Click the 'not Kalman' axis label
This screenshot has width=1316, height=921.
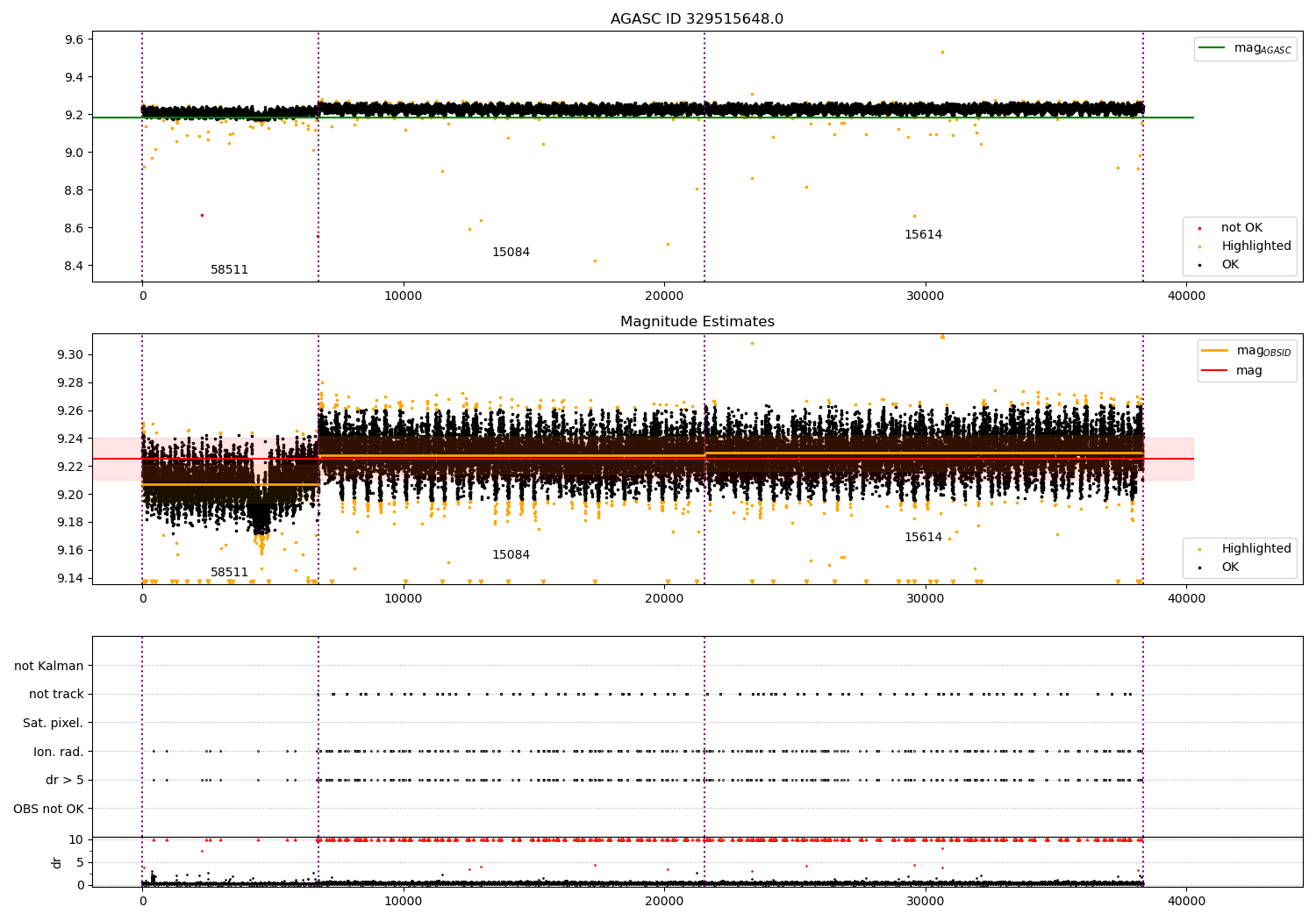point(49,667)
